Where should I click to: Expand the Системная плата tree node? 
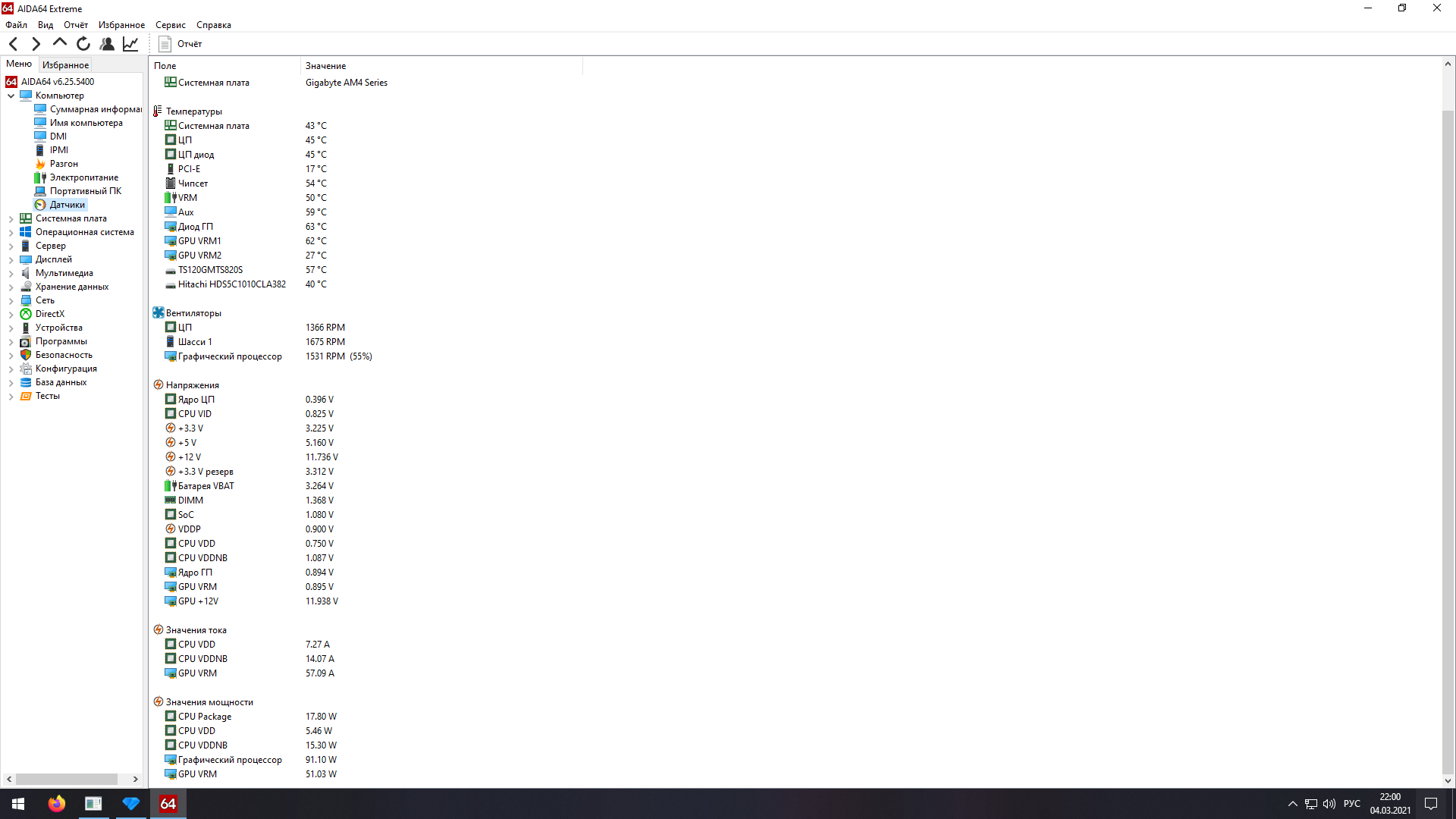click(x=11, y=218)
